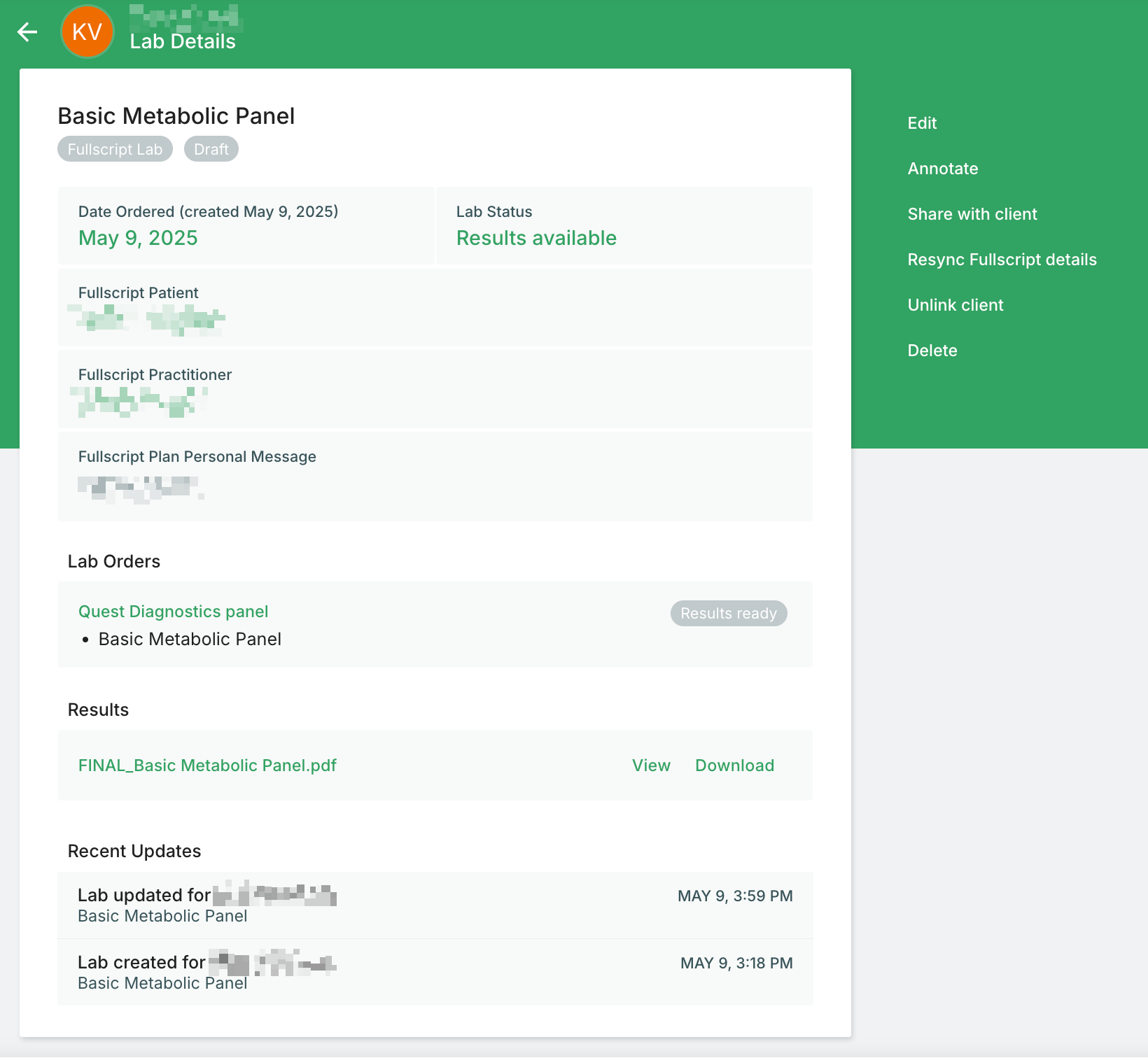The height and width of the screenshot is (1058, 1148).
Task: Open FINAL_Basic Metabolic Panel.pdf
Action: 207,765
